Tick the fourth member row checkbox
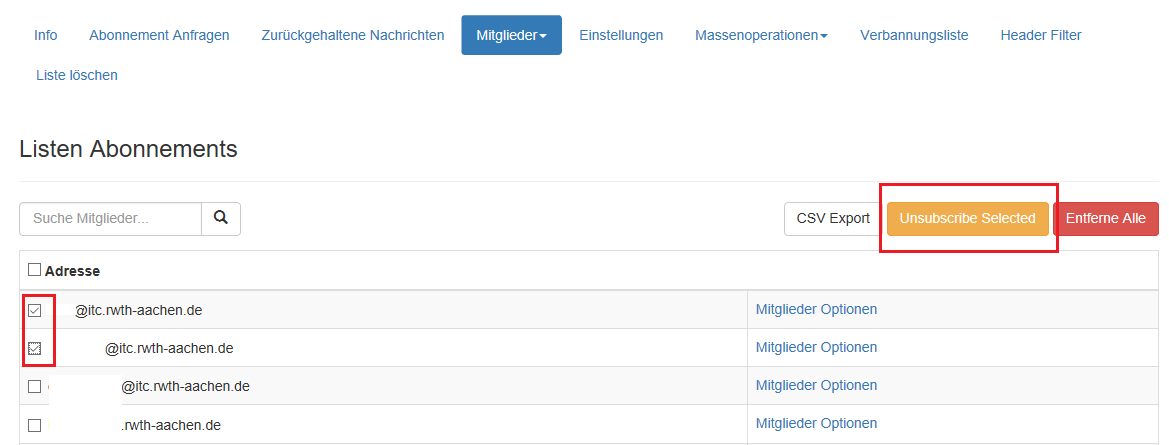The width and height of the screenshot is (1169, 445). point(35,425)
